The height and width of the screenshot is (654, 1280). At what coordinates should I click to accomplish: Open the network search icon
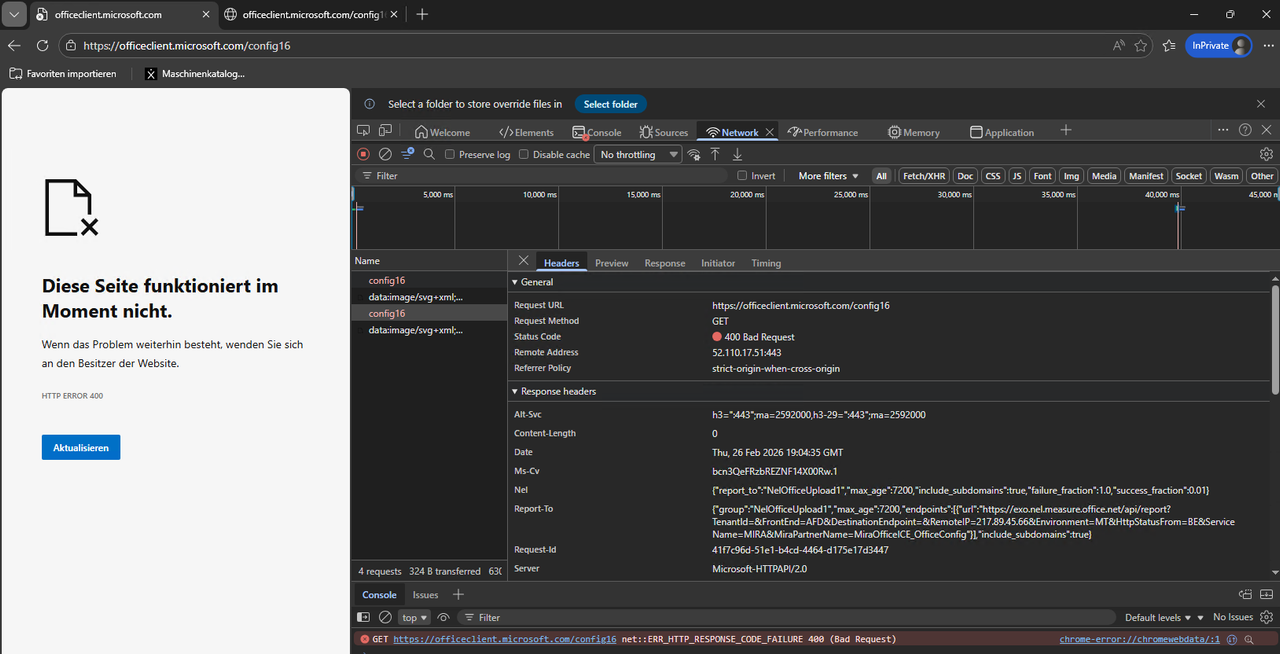coord(429,154)
